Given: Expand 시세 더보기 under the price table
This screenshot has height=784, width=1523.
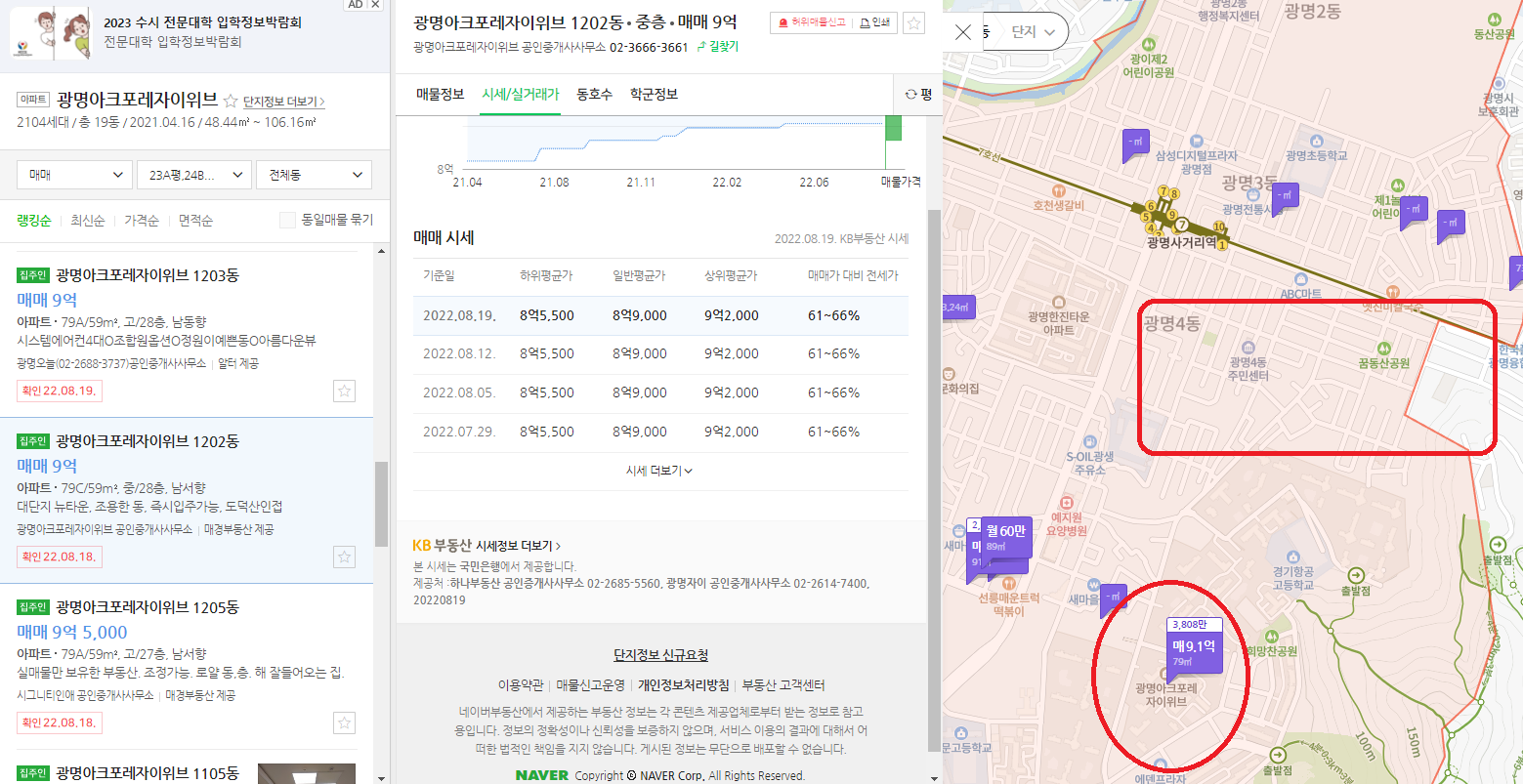Looking at the screenshot, I should [659, 471].
